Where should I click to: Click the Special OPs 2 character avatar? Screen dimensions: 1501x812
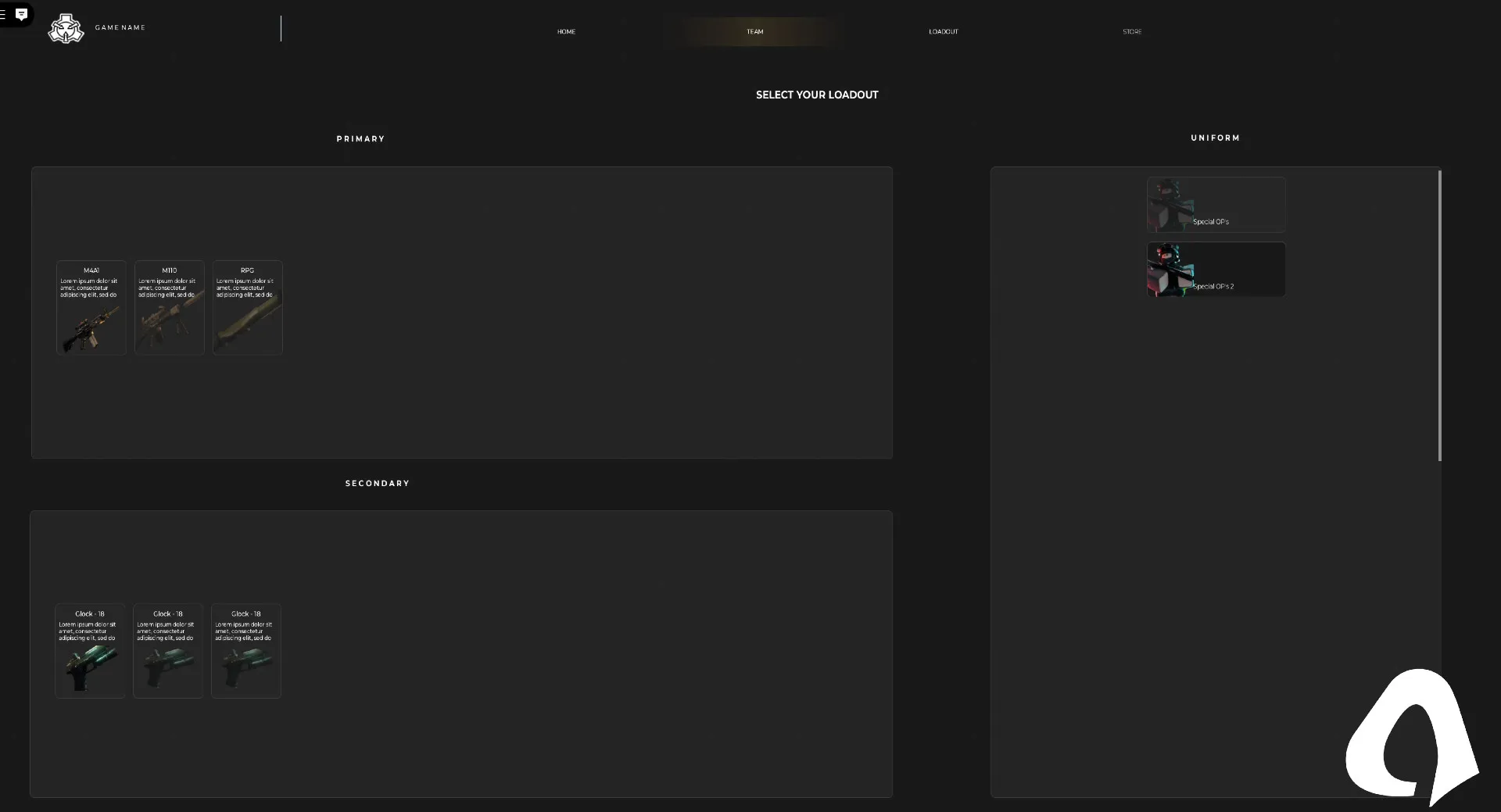point(1170,270)
